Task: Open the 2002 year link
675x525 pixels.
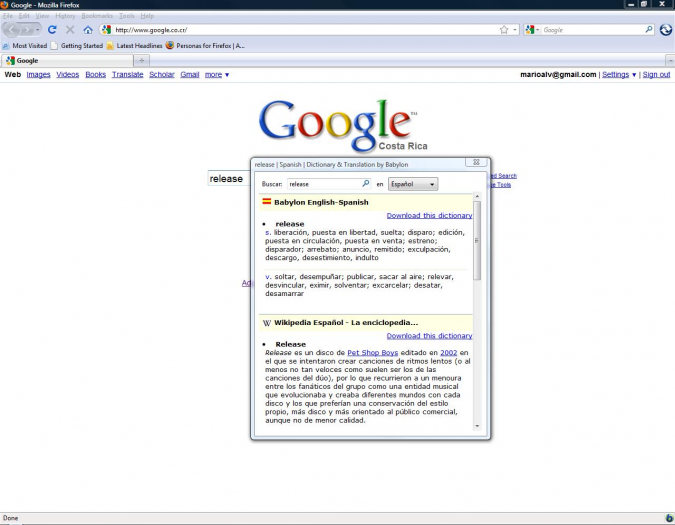Action: click(449, 352)
